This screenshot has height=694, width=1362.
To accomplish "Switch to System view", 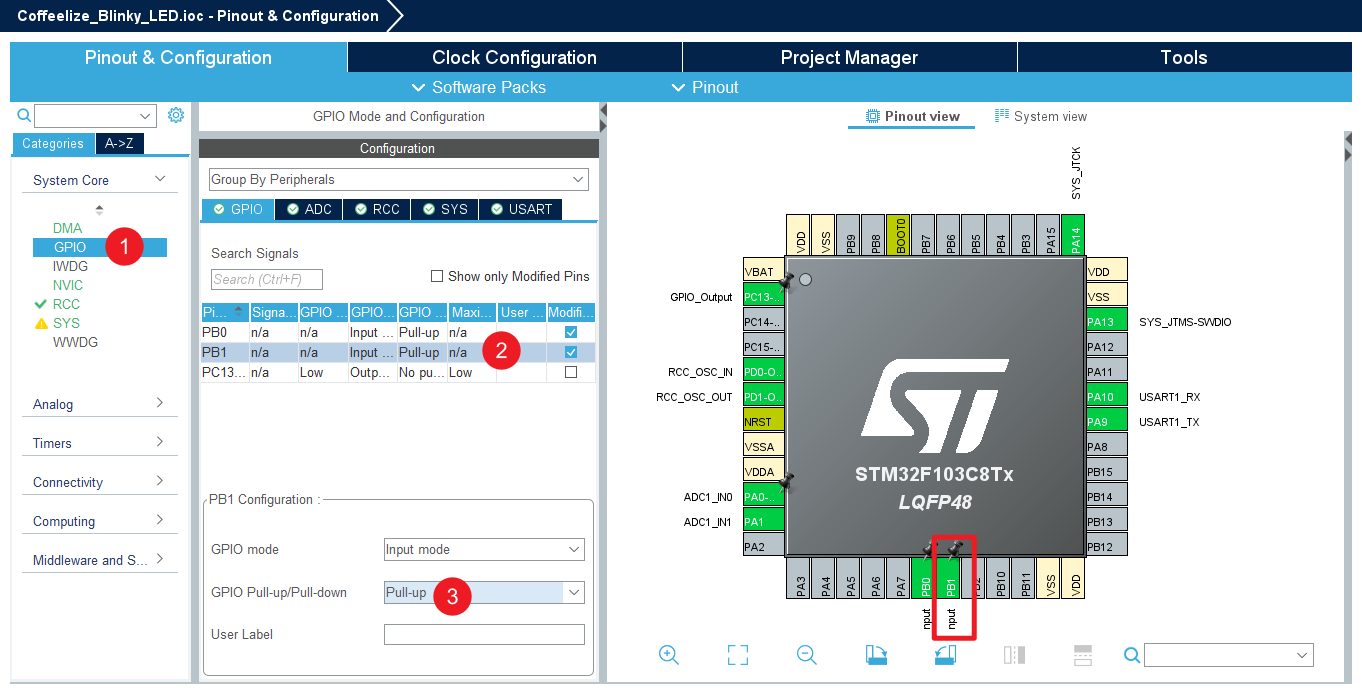I will coord(1040,116).
